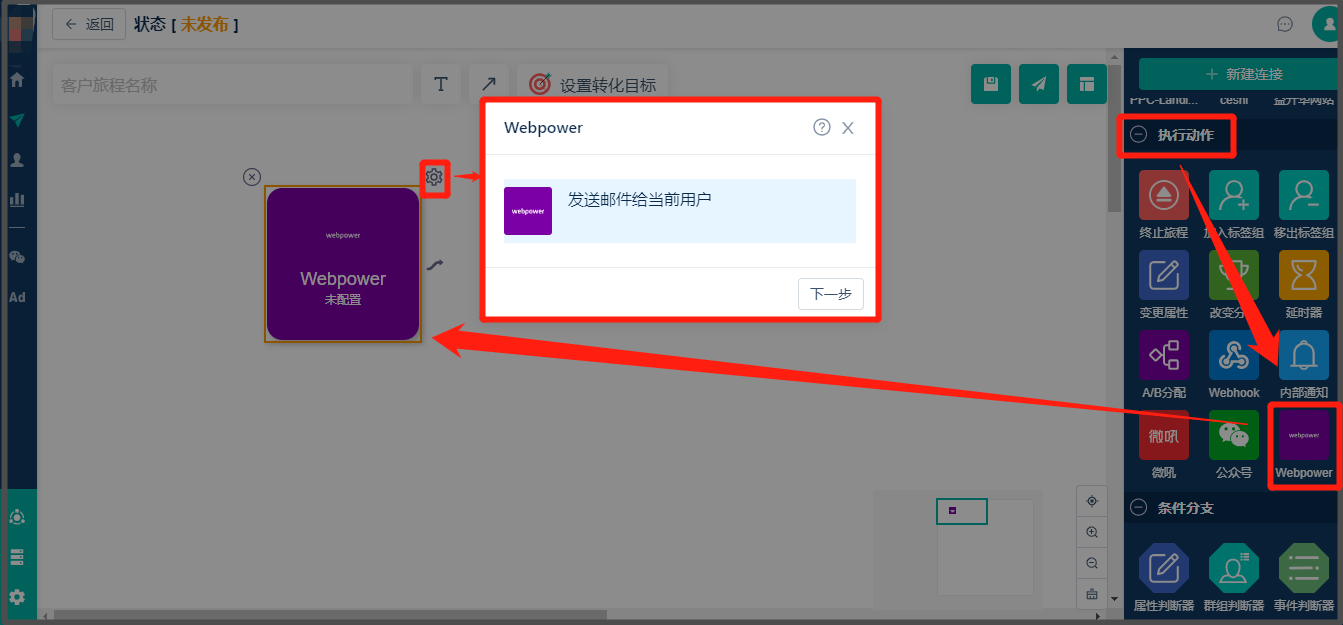1343x625 pixels.
Task: Remove the Webpower node with X icon
Action: pyautogui.click(x=252, y=177)
